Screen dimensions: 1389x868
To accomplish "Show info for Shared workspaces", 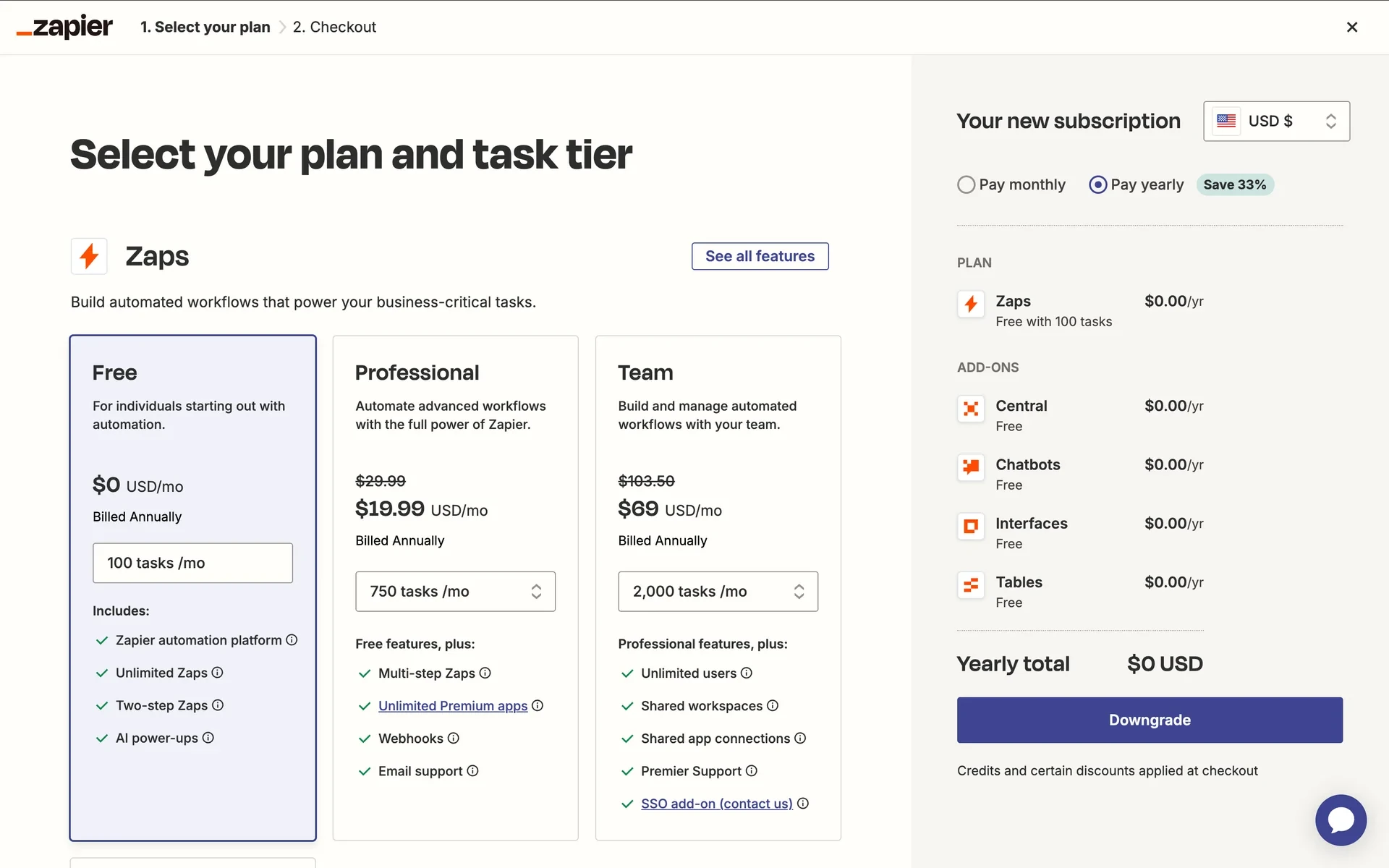I will 773,705.
